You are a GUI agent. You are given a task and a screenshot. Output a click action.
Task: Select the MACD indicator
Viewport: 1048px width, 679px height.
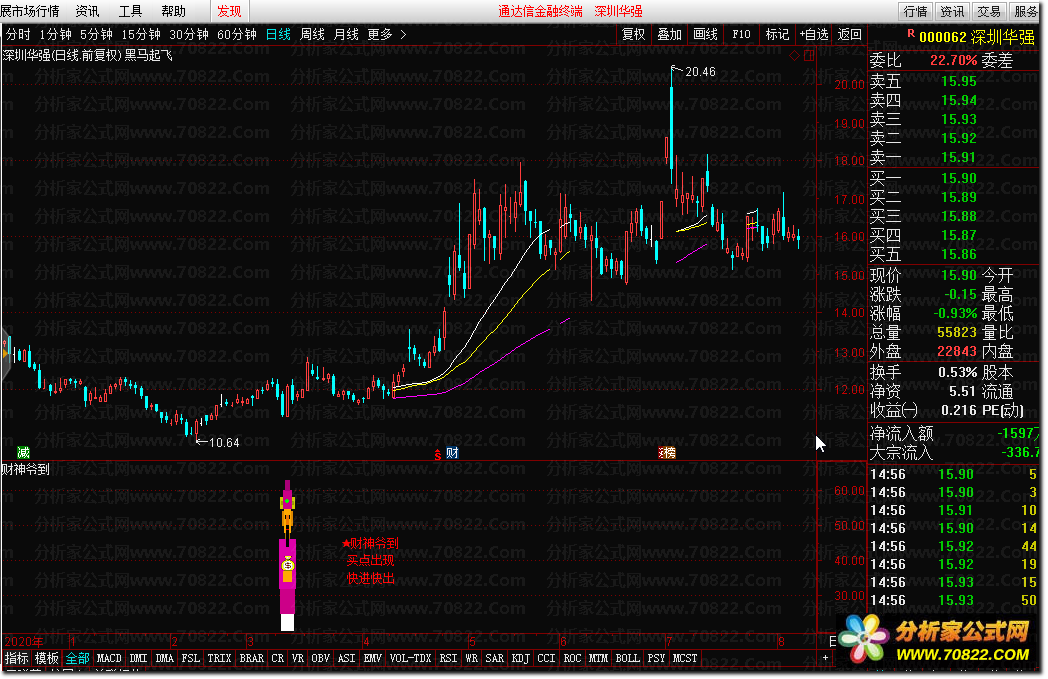(109, 658)
